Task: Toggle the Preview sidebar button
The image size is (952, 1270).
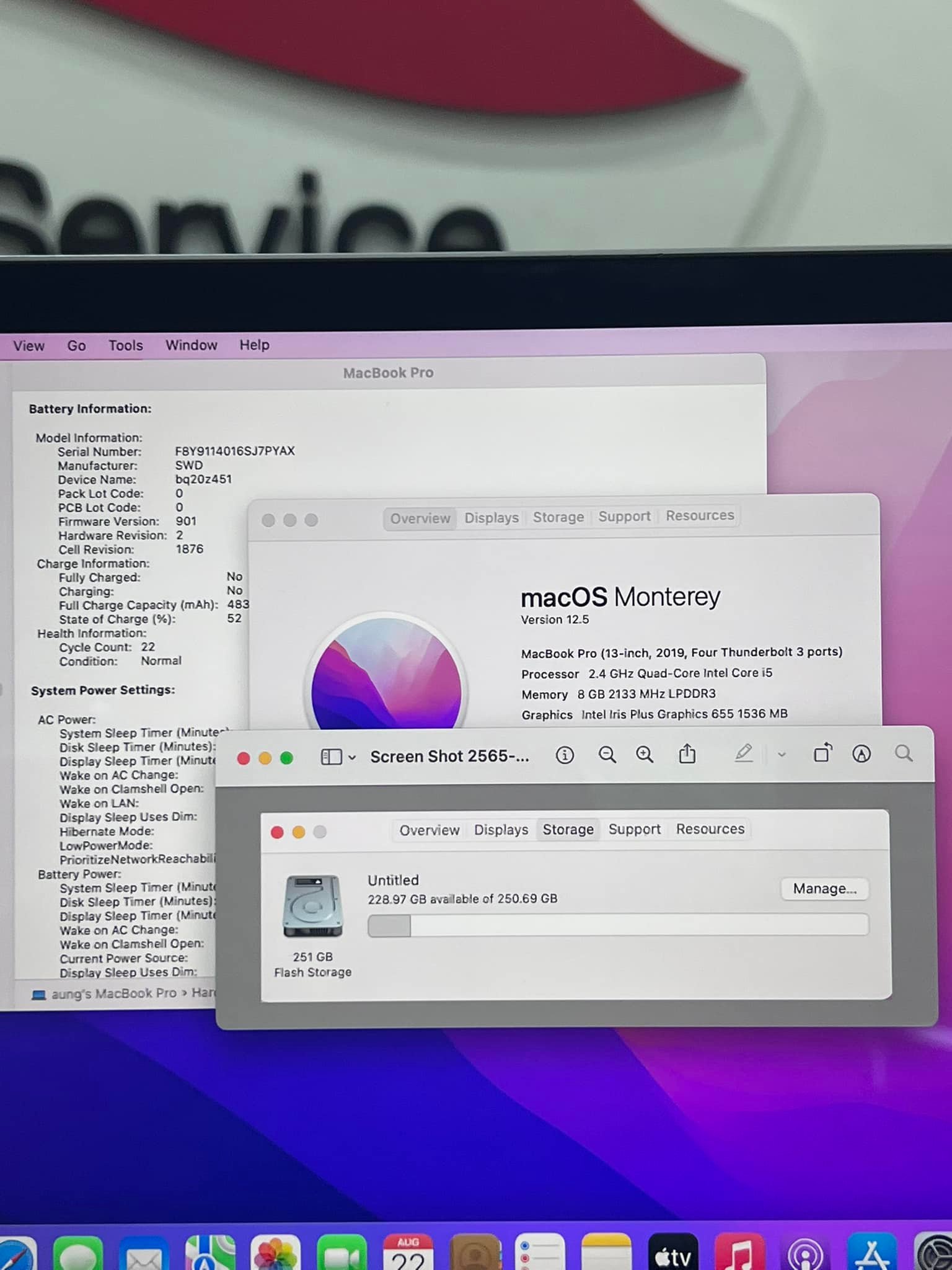Action: (x=331, y=757)
